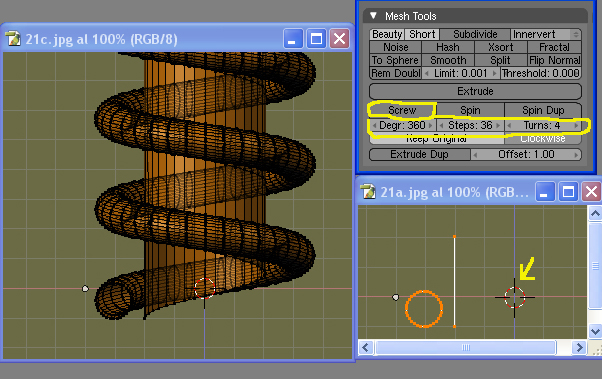The height and width of the screenshot is (379, 602).
Task: Maximize the 21c.jpg window
Action: pyautogui.click(x=316, y=39)
